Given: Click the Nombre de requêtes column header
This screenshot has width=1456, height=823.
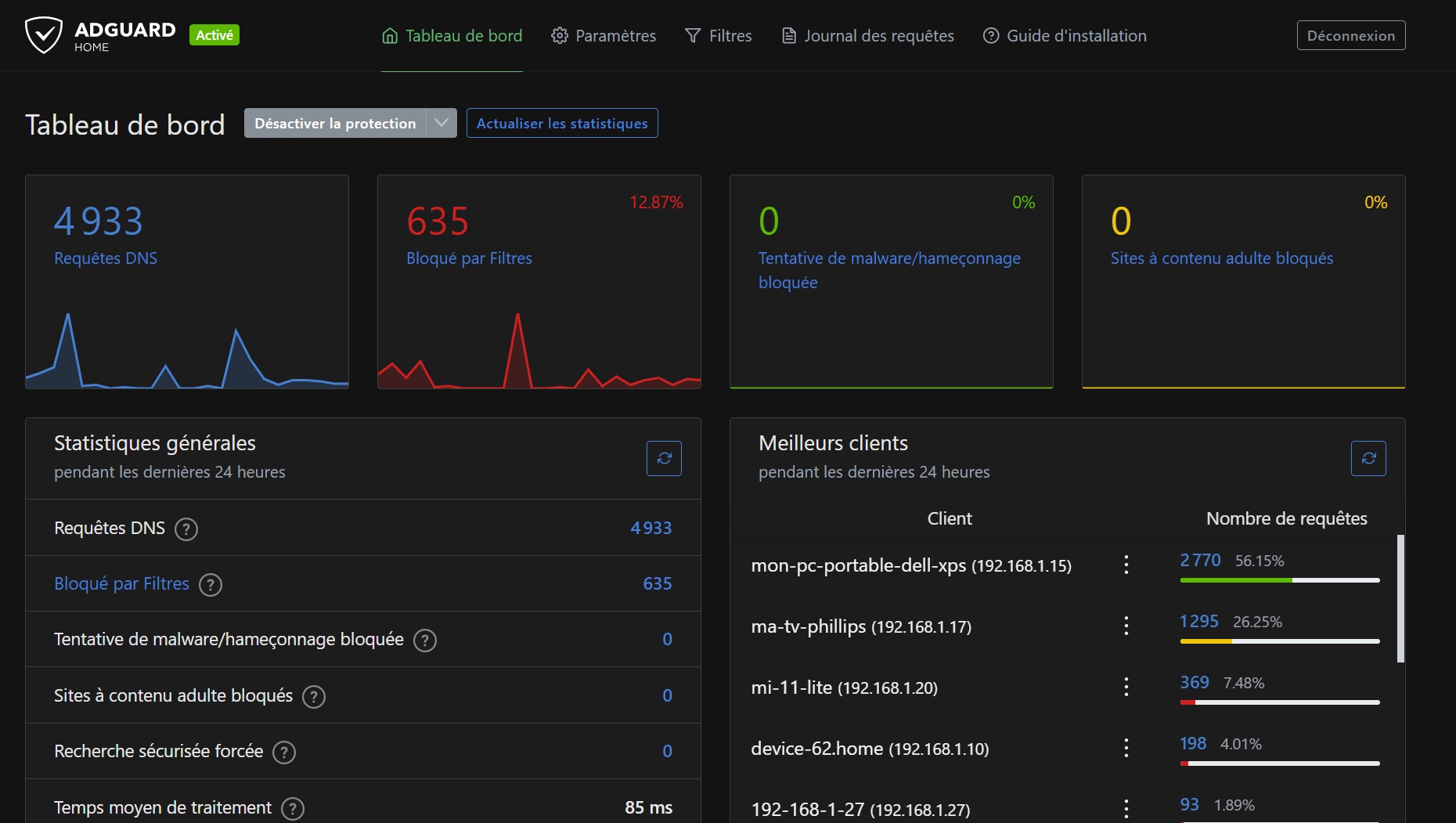Looking at the screenshot, I should [1287, 518].
